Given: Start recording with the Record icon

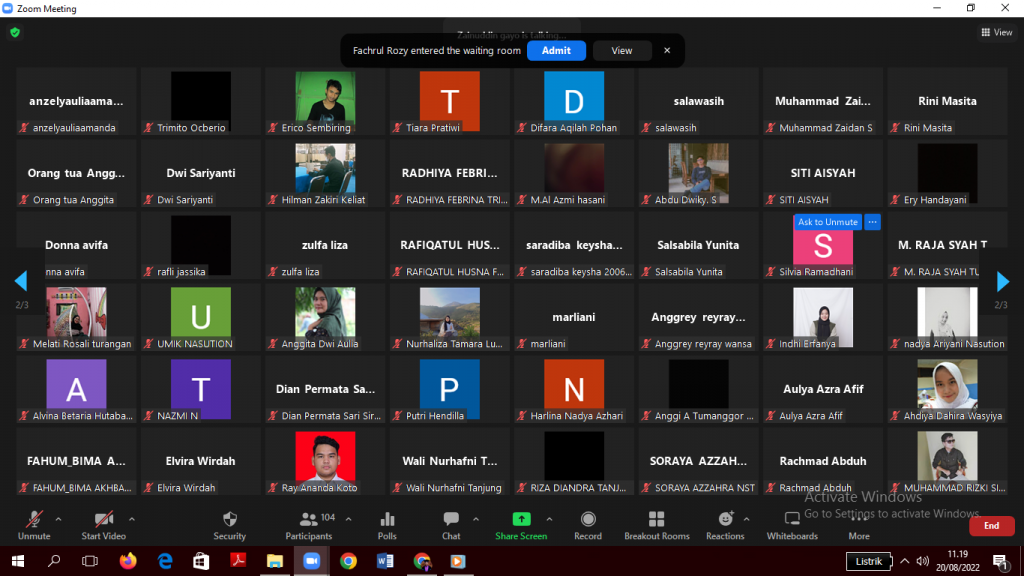Looking at the screenshot, I should (x=588, y=519).
